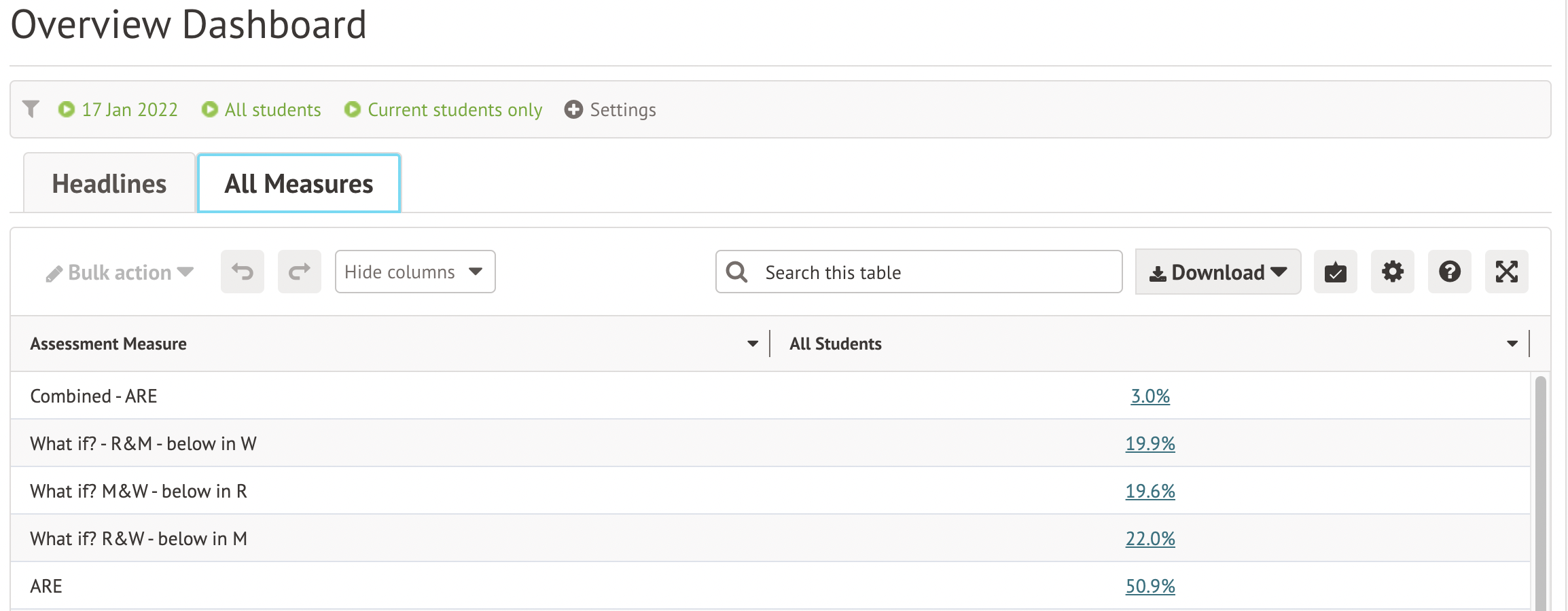Select the All Measures tab
The image size is (1568, 611).
[299, 183]
